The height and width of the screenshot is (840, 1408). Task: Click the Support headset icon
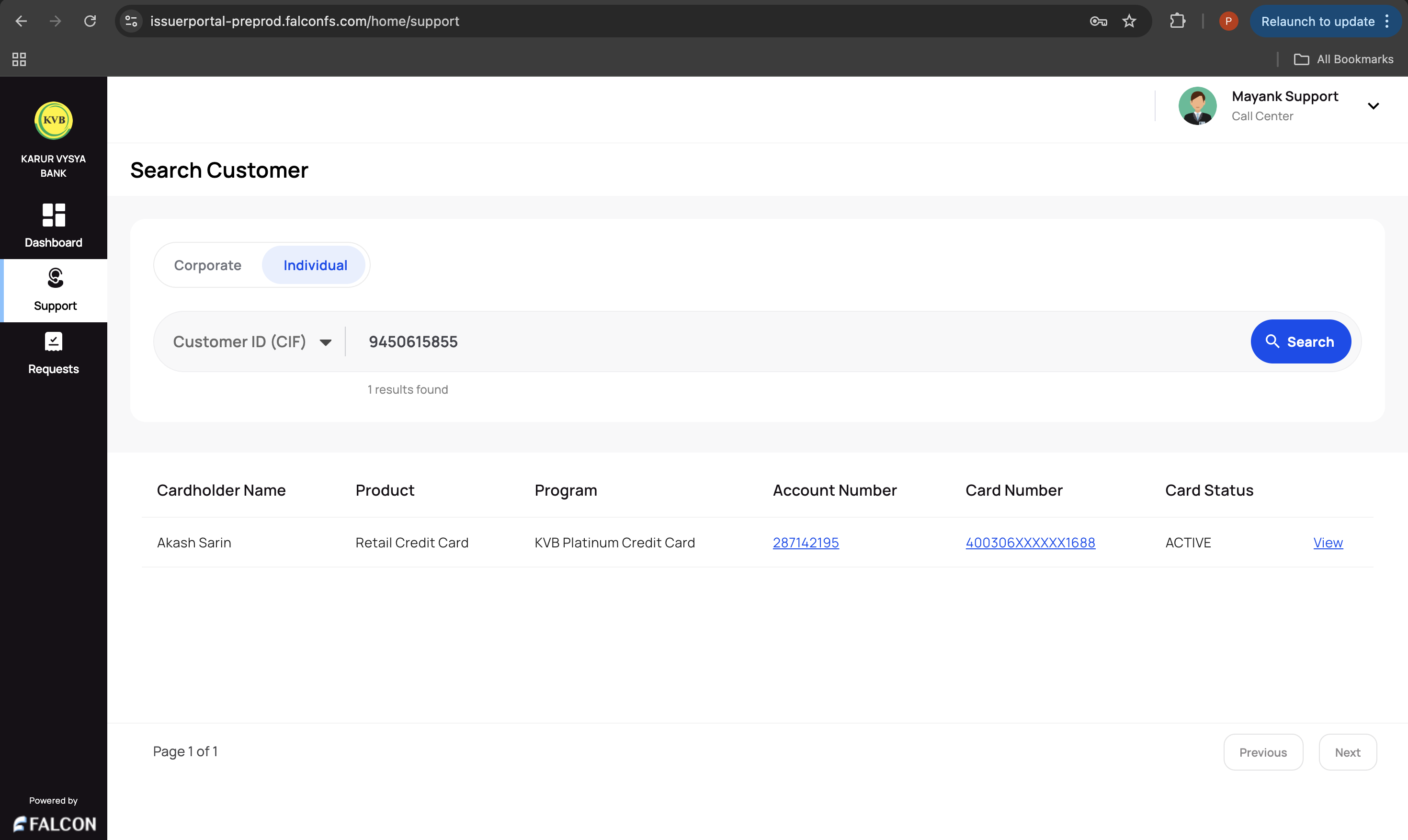[55, 278]
